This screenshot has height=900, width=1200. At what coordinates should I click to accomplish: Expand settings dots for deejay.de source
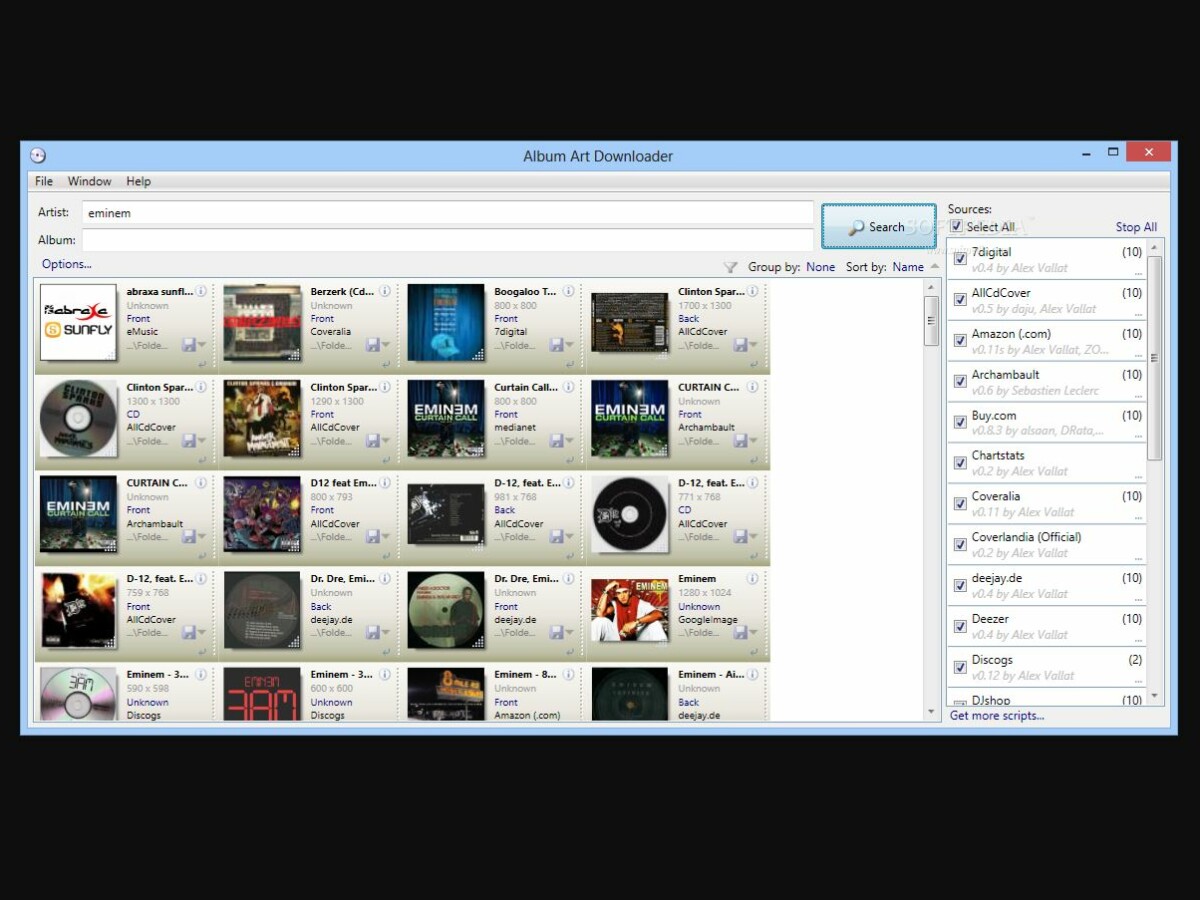[x=1138, y=599]
